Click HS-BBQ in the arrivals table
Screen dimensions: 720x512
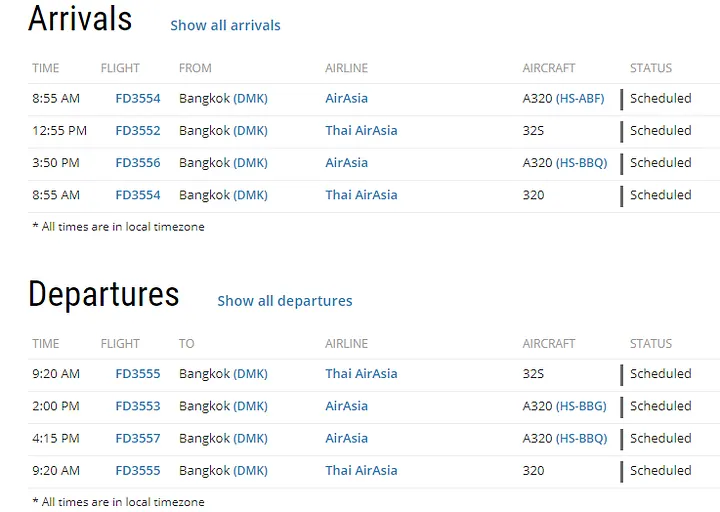point(581,163)
